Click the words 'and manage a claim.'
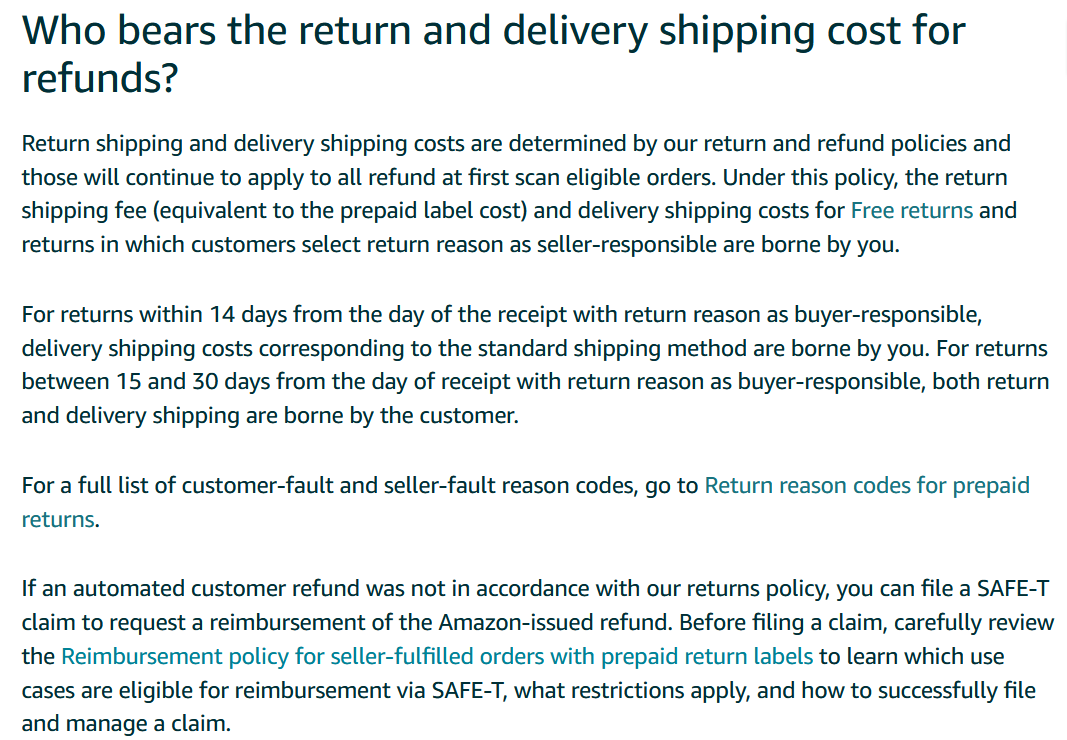 127,724
